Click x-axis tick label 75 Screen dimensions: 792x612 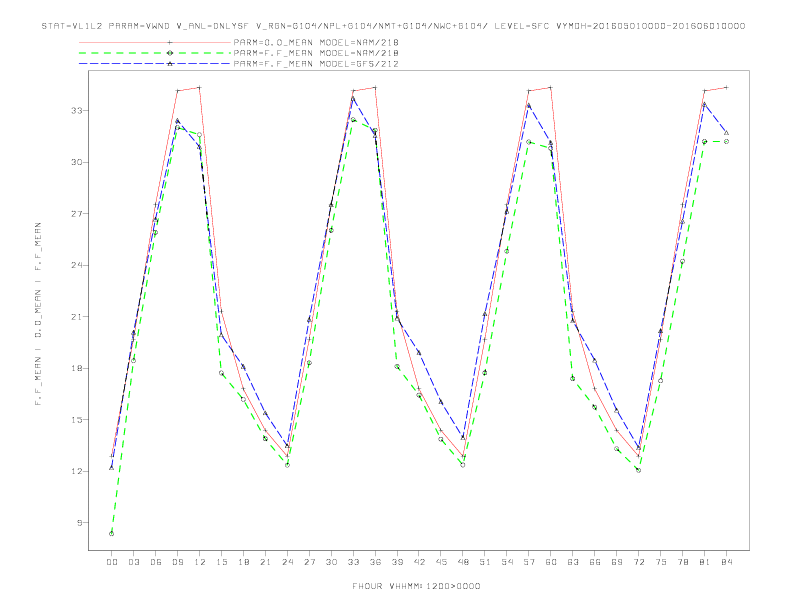[x=661, y=562]
